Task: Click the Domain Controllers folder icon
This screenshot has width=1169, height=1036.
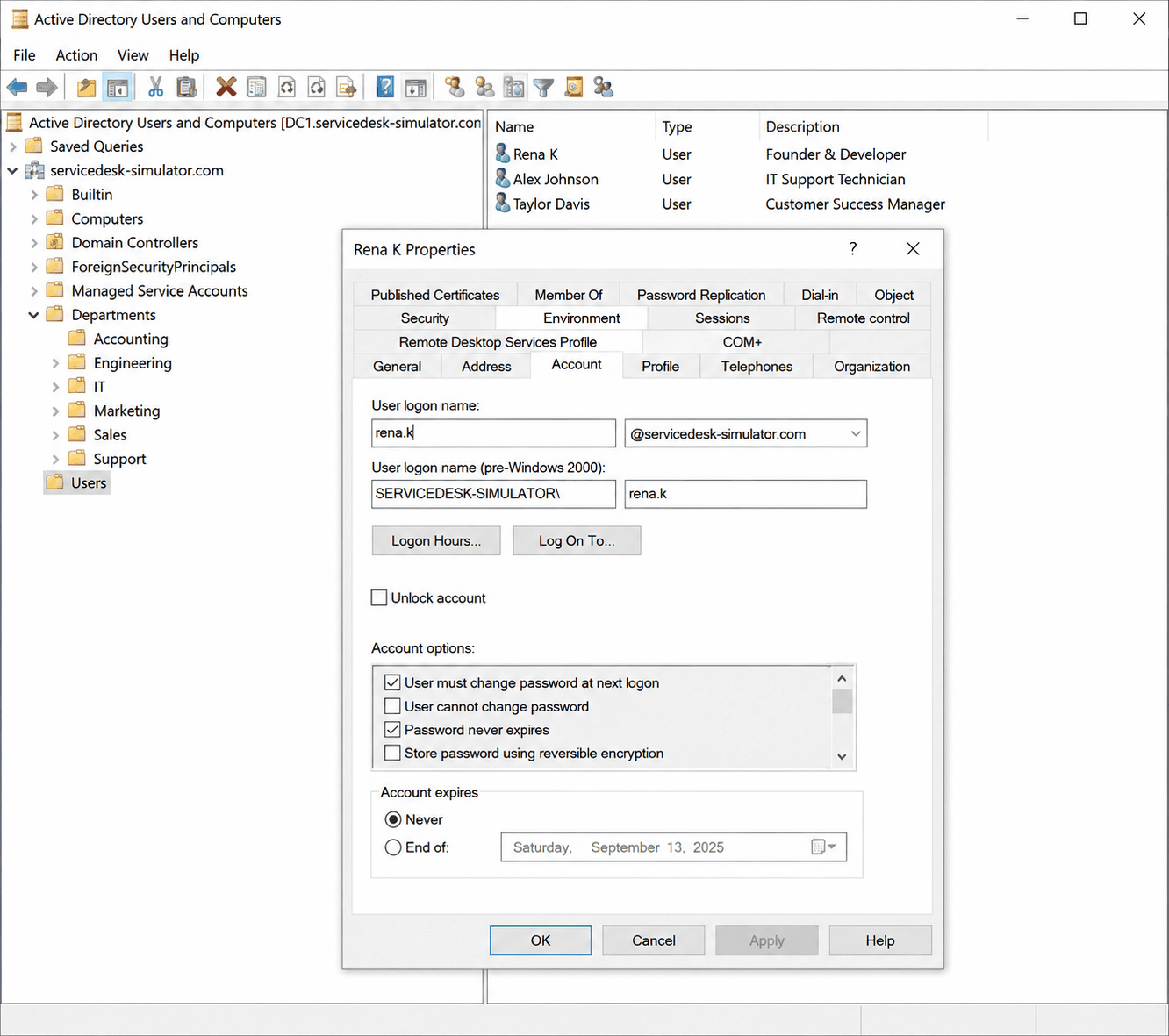Action: point(55,242)
